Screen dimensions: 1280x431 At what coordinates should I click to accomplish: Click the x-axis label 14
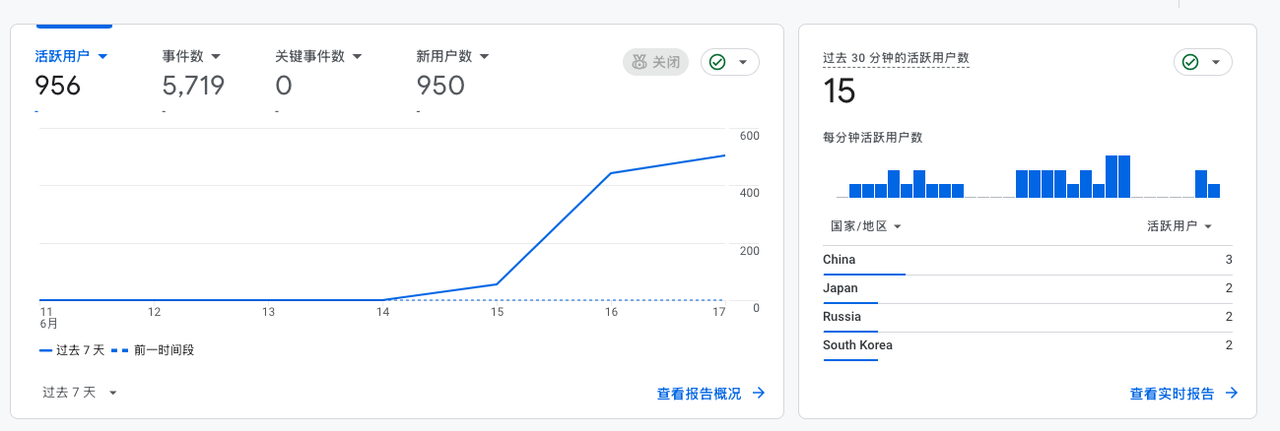point(383,312)
